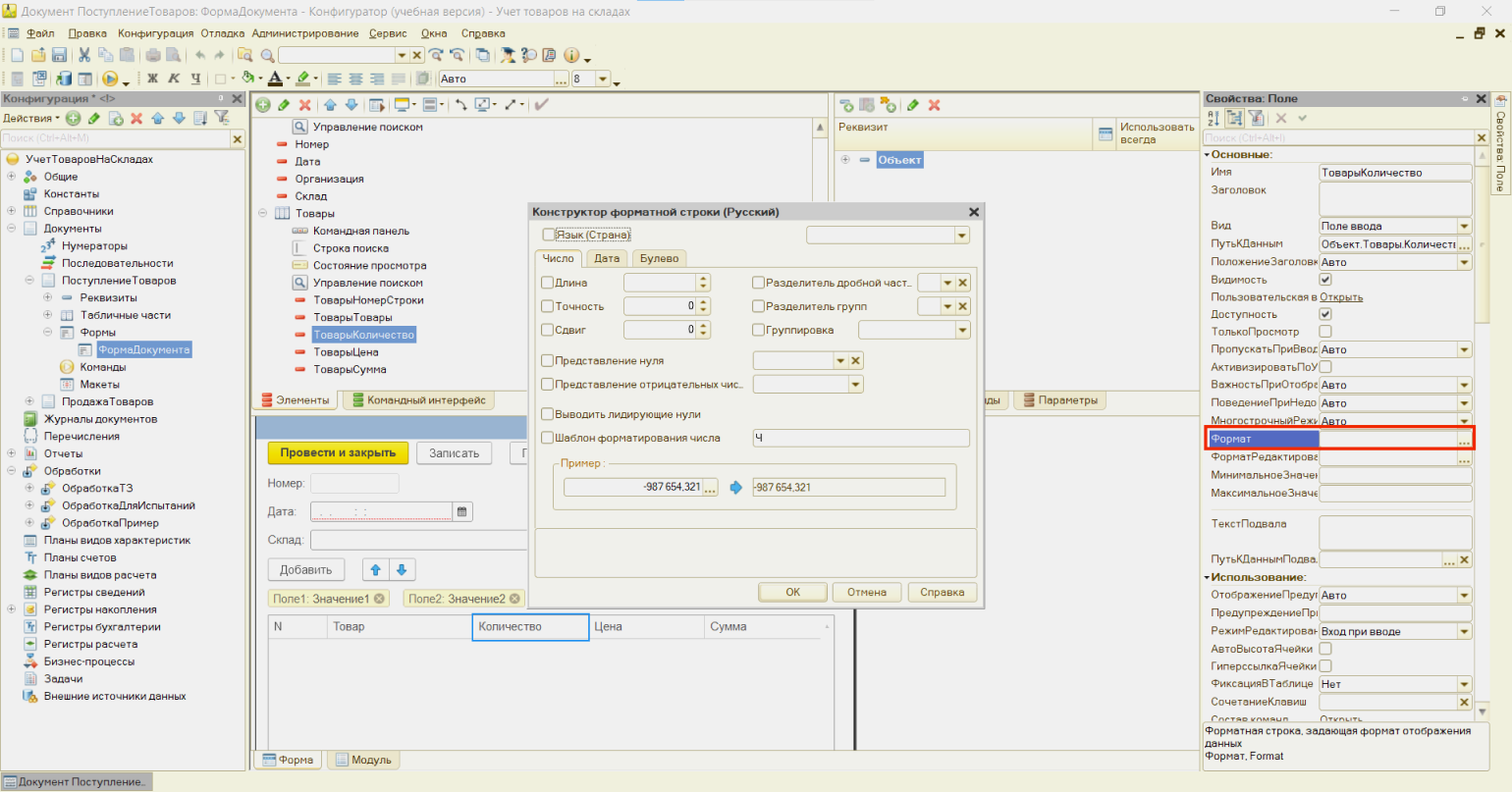The image size is (1512, 792).
Task: Click the Шаблон форматирования числа input field
Action: (x=860, y=439)
